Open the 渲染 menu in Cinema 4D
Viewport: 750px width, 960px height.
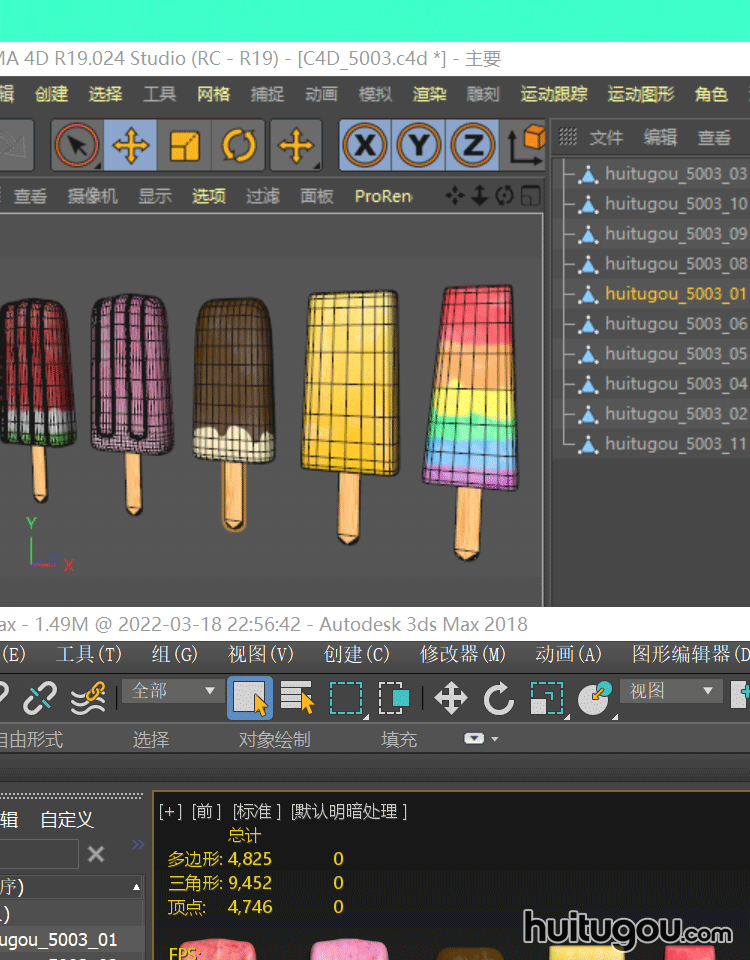tap(429, 94)
